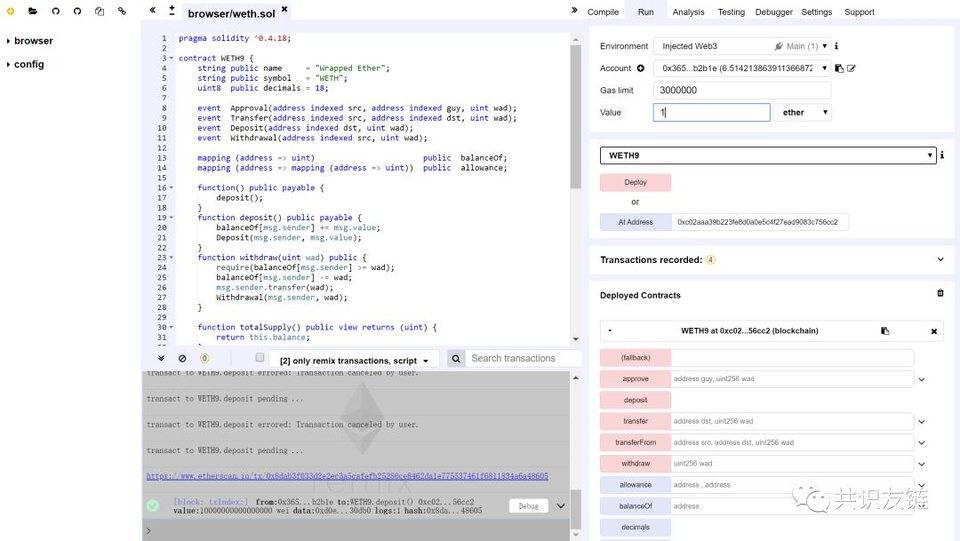
Task: Click the trash icon in Deployed Contracts
Action: [940, 293]
